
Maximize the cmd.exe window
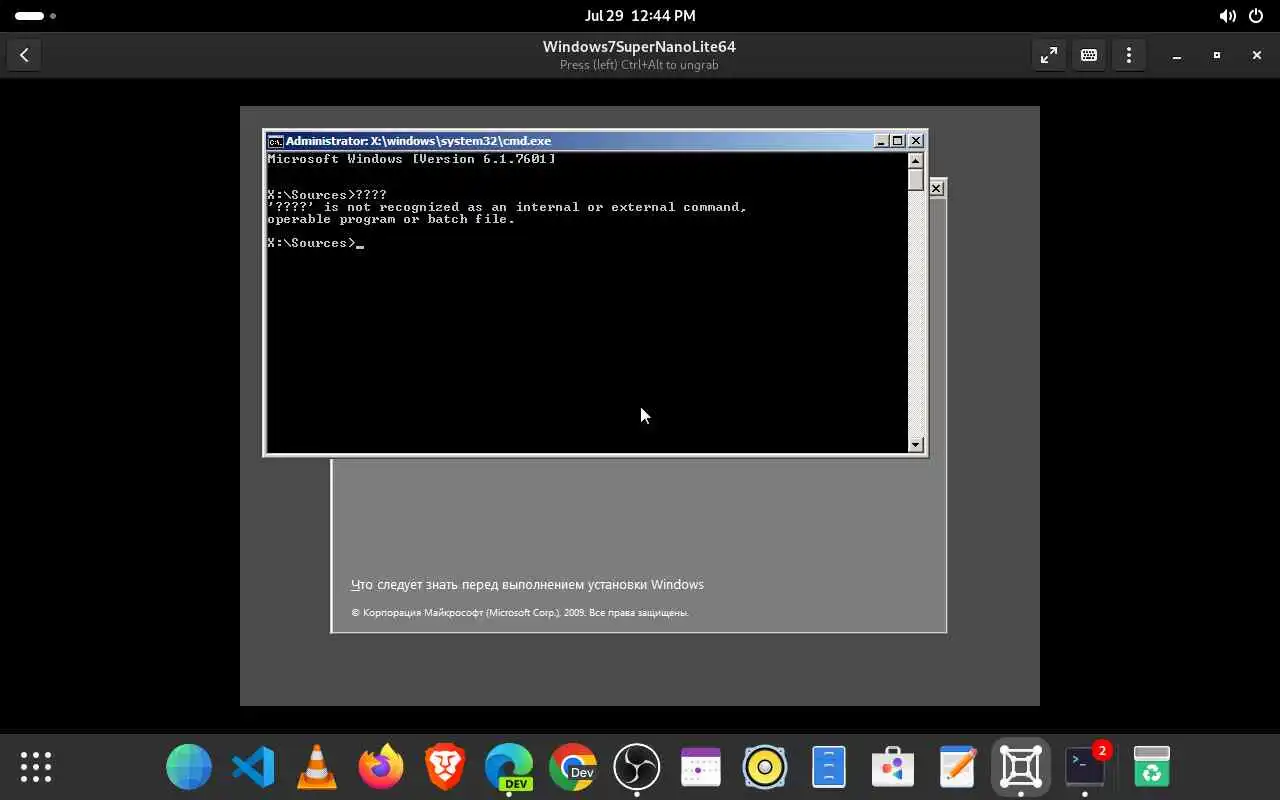coord(898,141)
